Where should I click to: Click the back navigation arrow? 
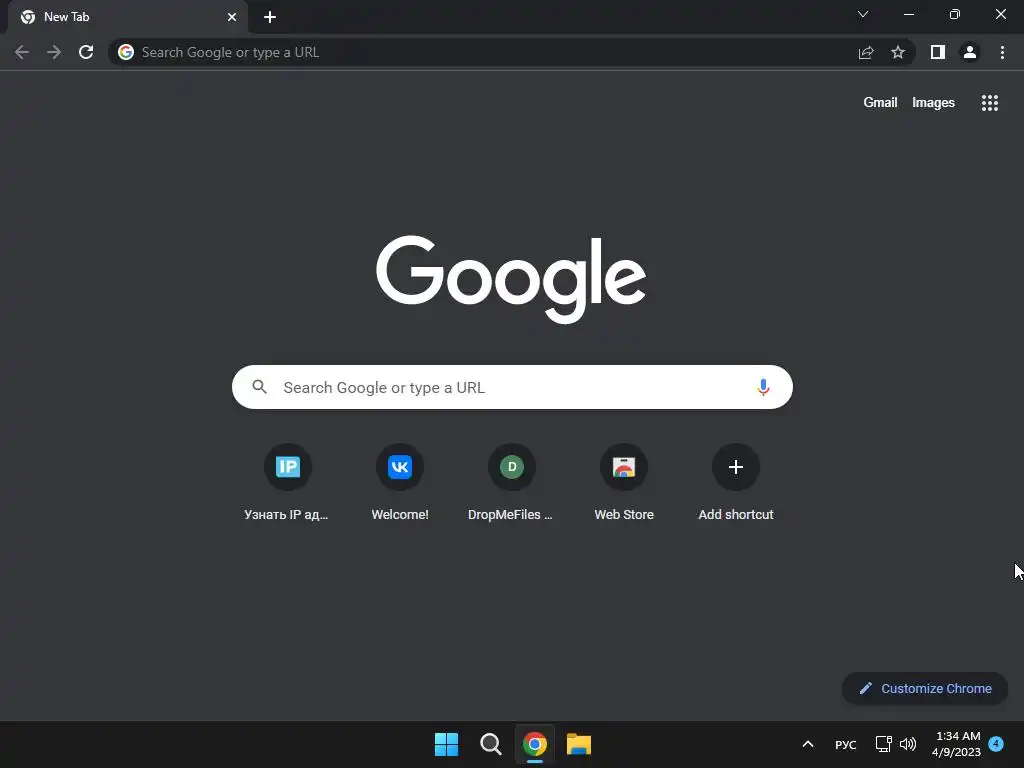pyautogui.click(x=22, y=52)
